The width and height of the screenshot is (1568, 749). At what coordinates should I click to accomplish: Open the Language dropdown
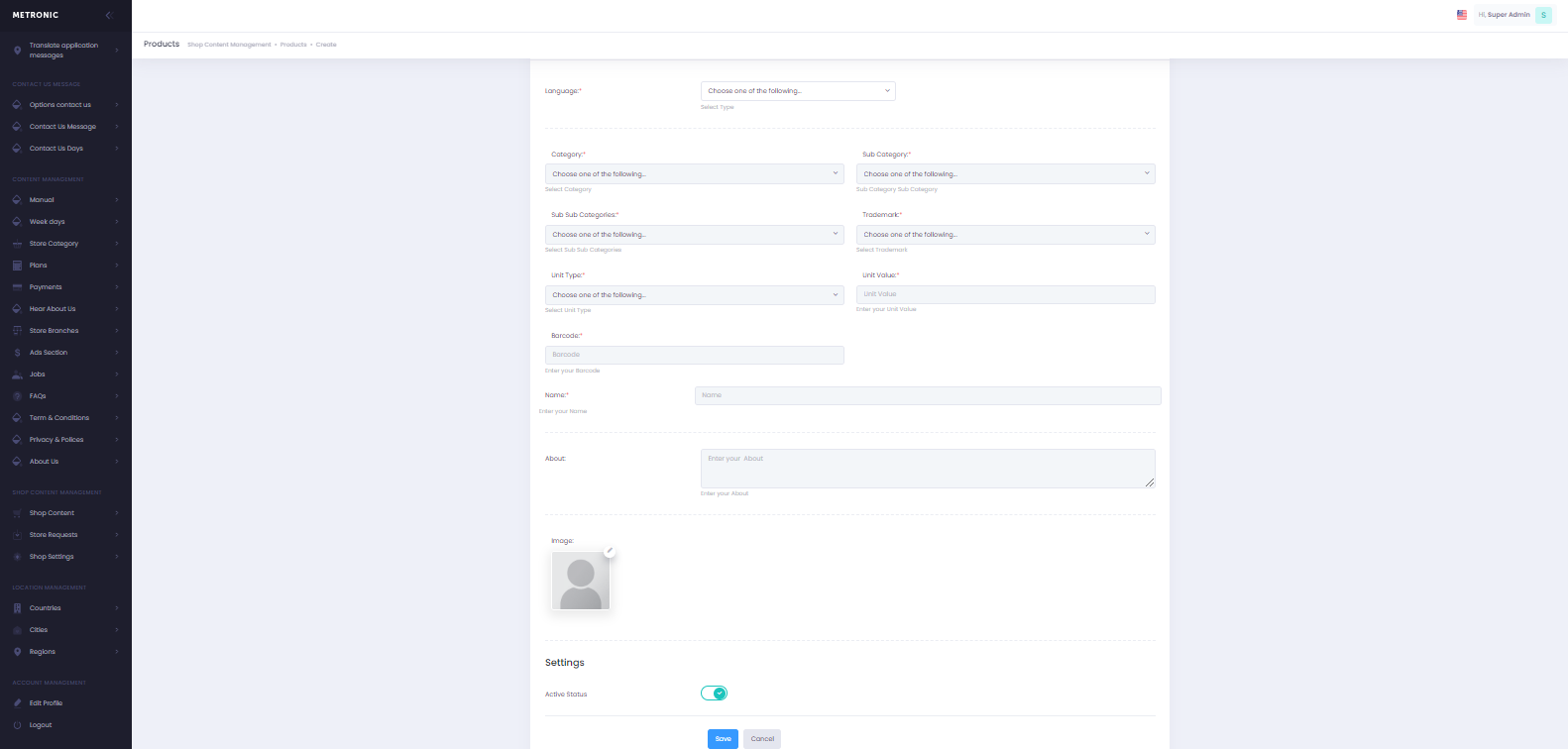pyautogui.click(x=797, y=91)
